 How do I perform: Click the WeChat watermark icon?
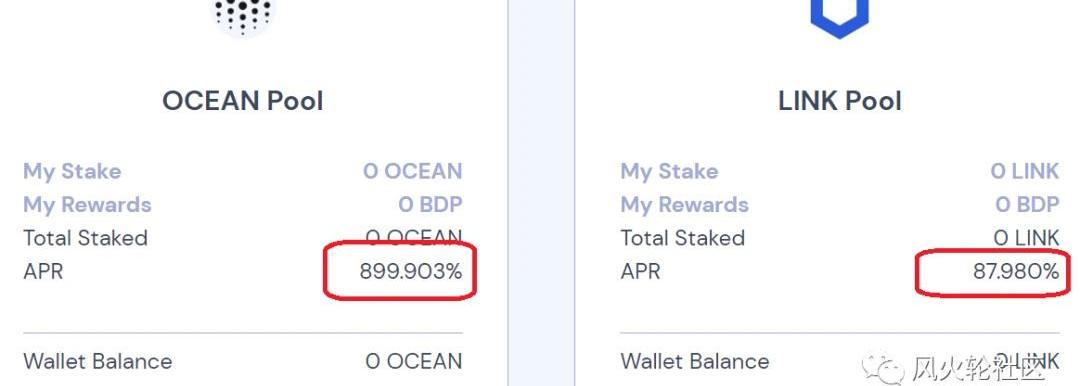click(x=886, y=370)
